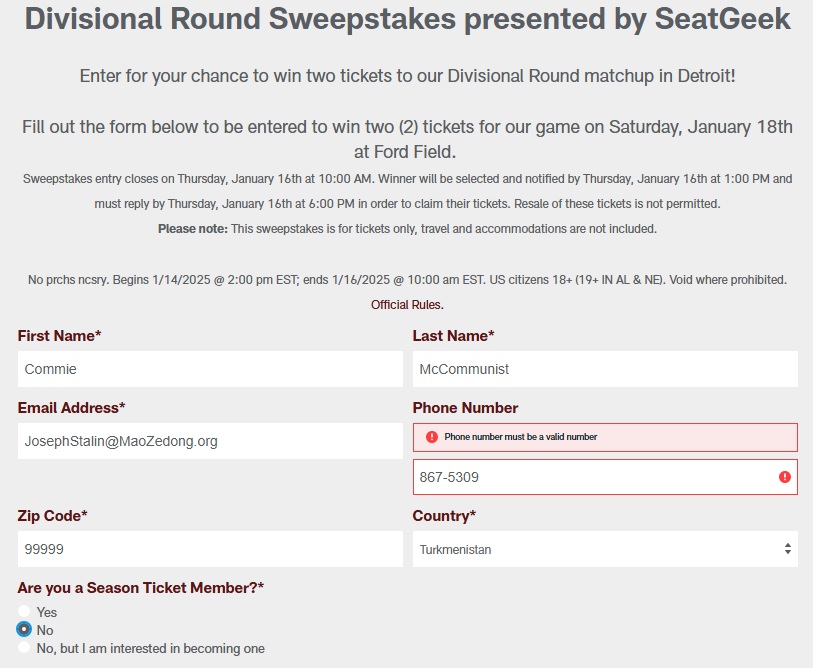Click the red error icon in alert banner
Screen dimensions: 813x668
(x=431, y=437)
